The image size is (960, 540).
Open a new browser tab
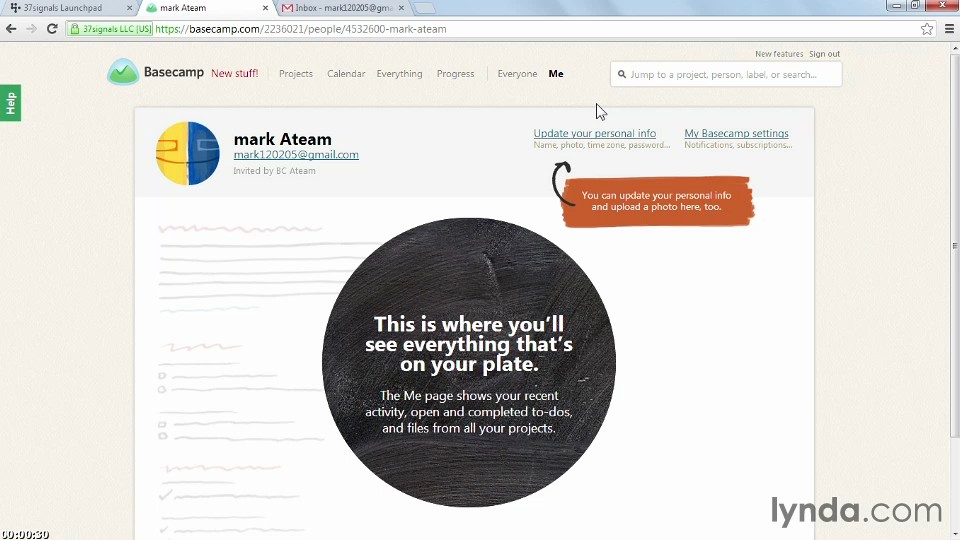424,8
